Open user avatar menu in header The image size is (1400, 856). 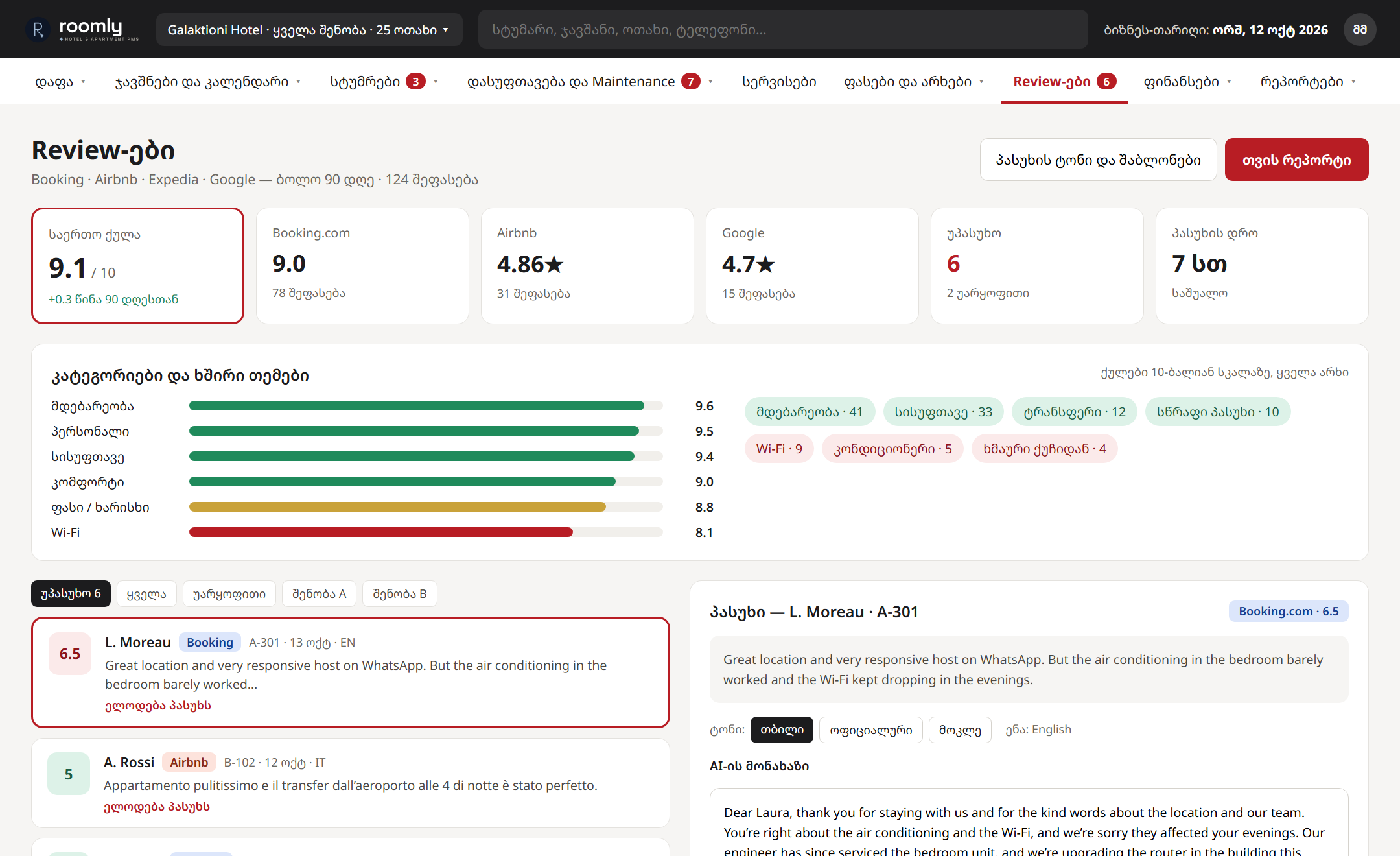1360,30
